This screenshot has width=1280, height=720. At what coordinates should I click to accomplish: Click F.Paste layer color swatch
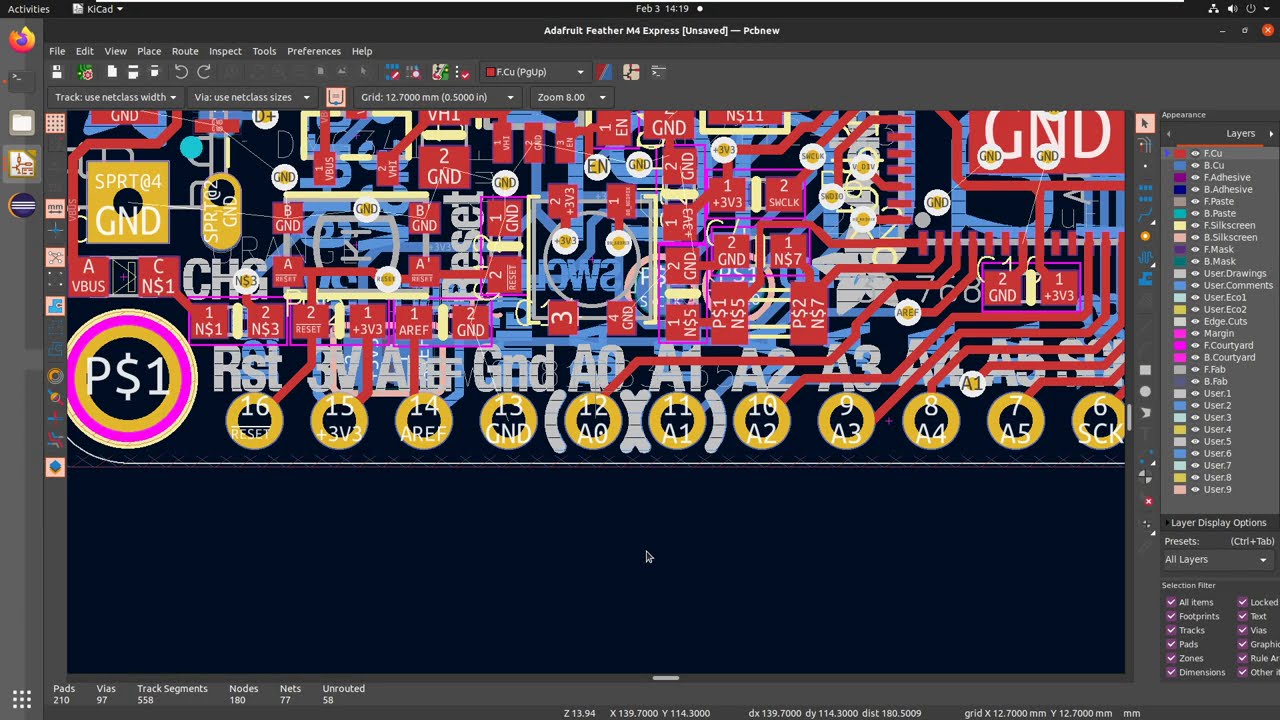1180,201
